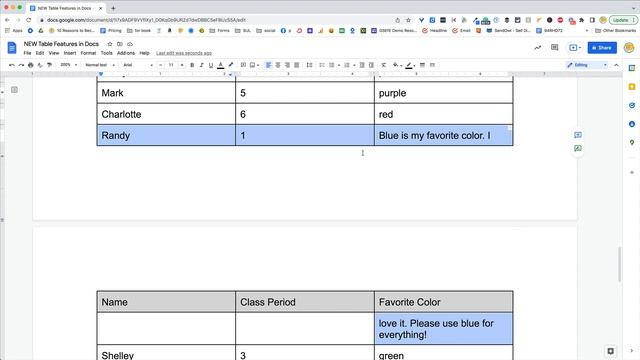Click the font size field

[171, 65]
